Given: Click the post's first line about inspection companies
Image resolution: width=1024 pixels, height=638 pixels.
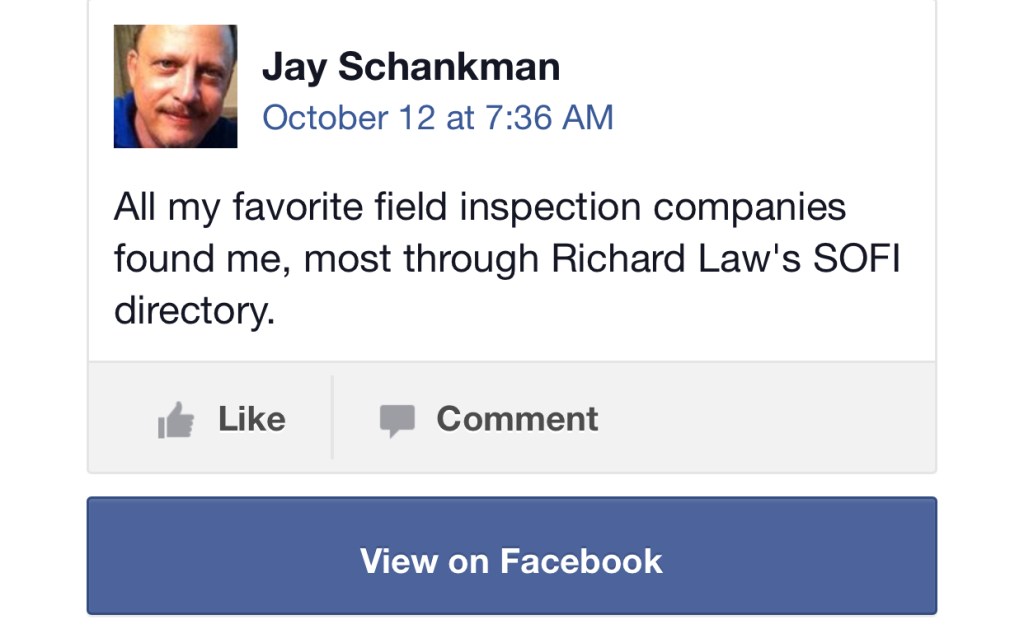Looking at the screenshot, I should tap(479, 208).
